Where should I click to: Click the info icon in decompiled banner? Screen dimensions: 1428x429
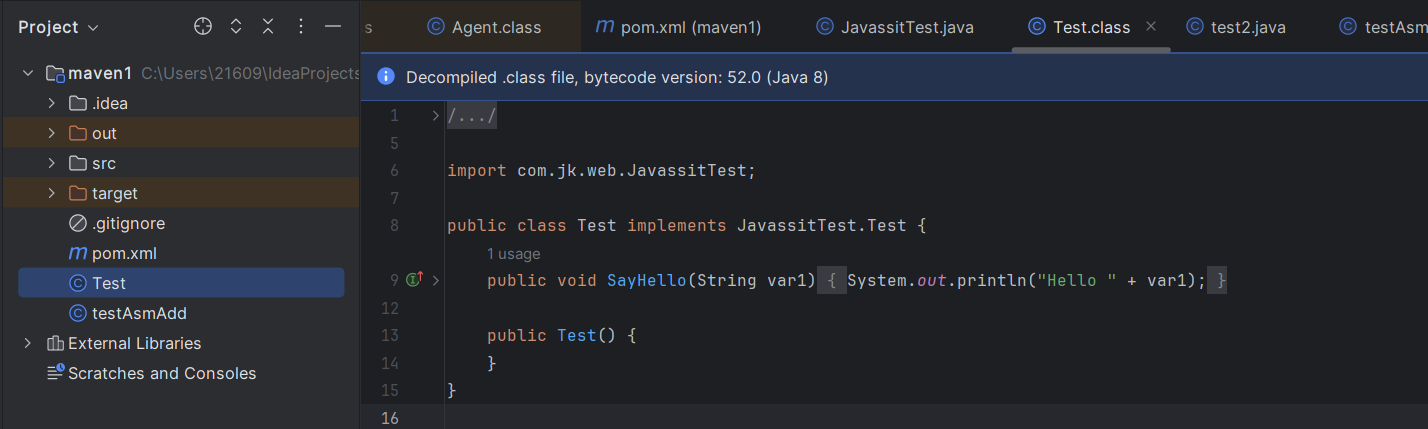click(385, 77)
